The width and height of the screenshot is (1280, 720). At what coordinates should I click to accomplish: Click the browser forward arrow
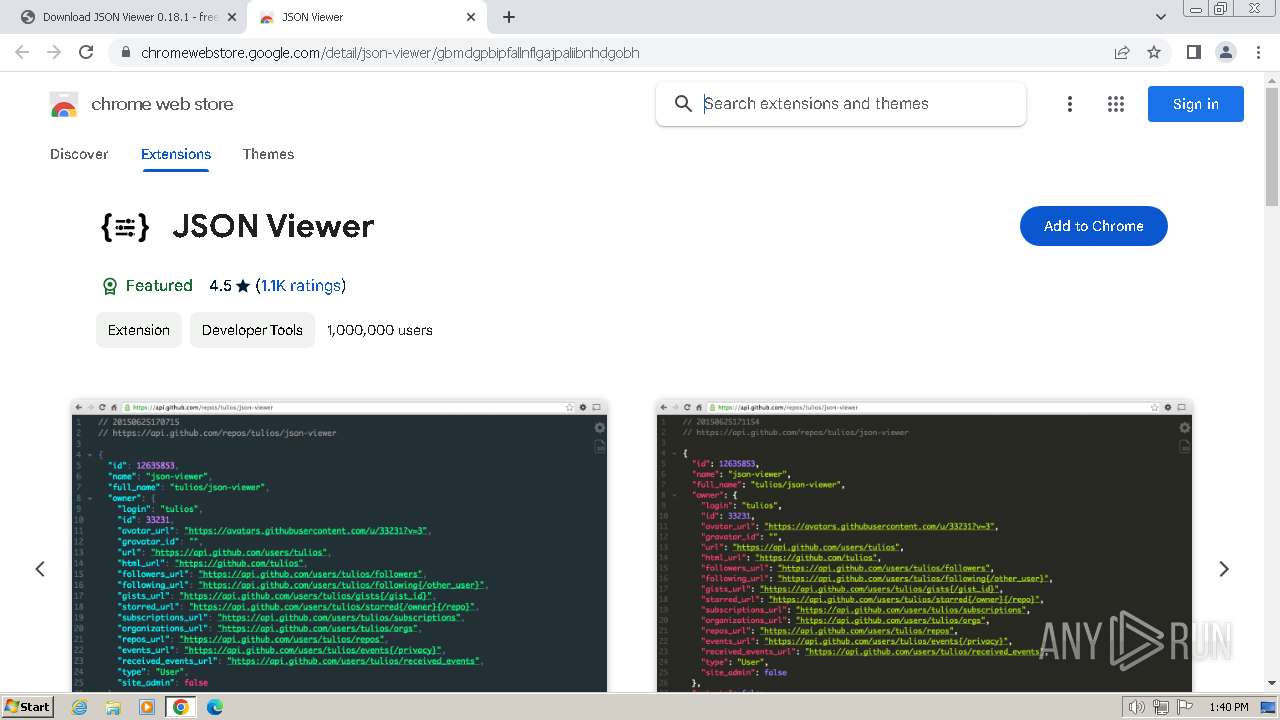tap(54, 52)
